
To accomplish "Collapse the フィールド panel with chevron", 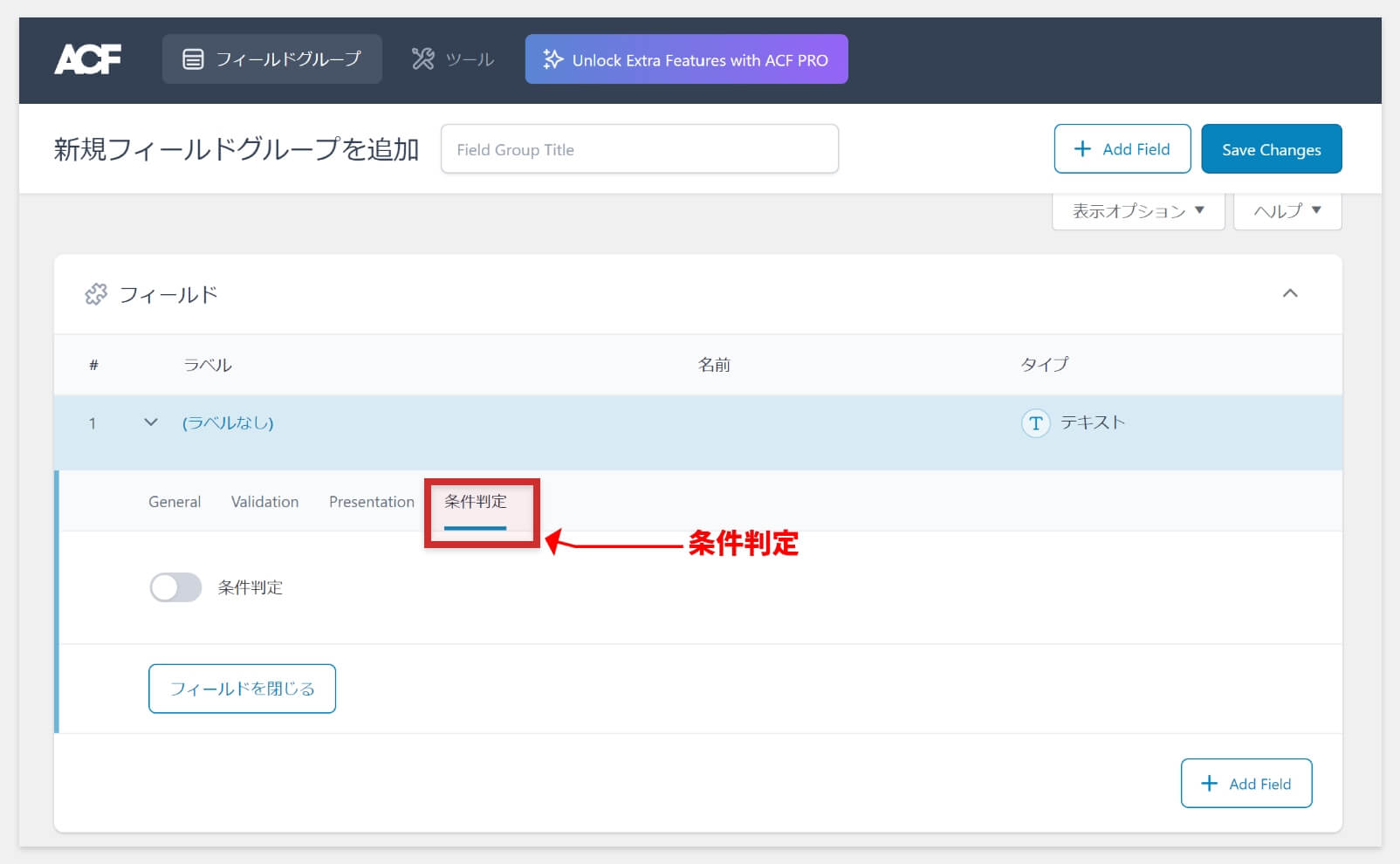I will pos(1290,293).
